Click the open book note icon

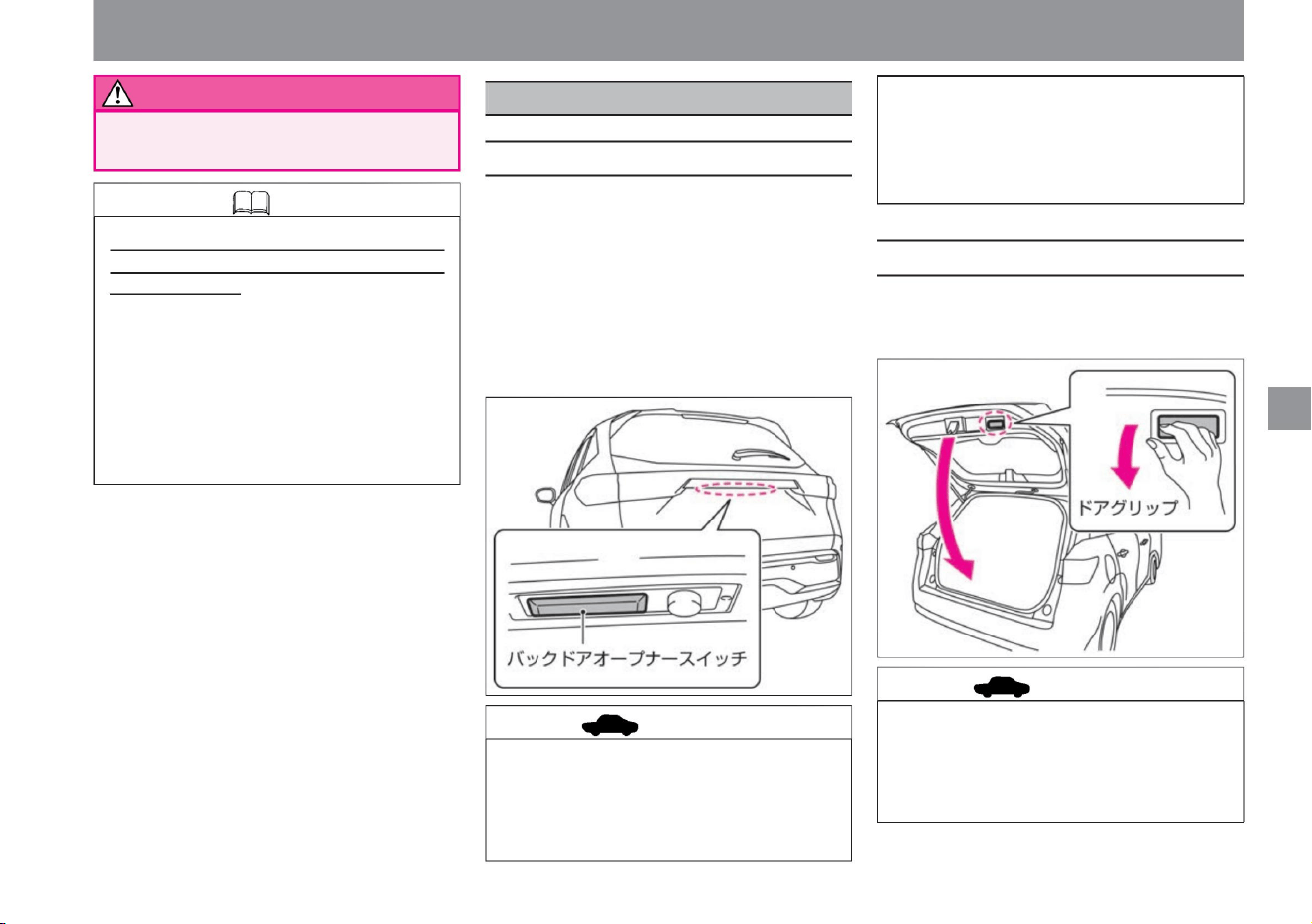(x=251, y=203)
